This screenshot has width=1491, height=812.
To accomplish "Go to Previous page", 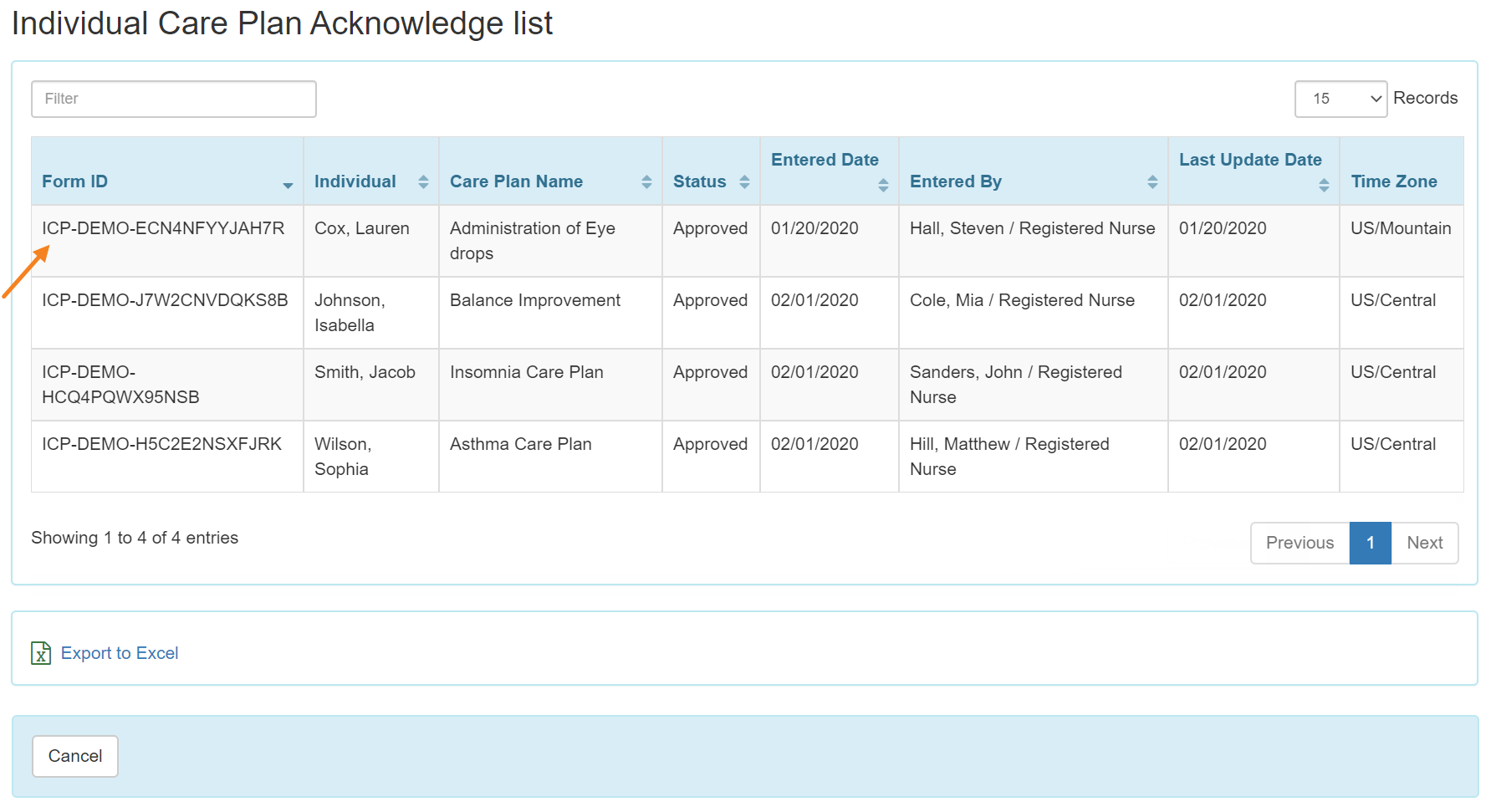I will pos(1300,543).
